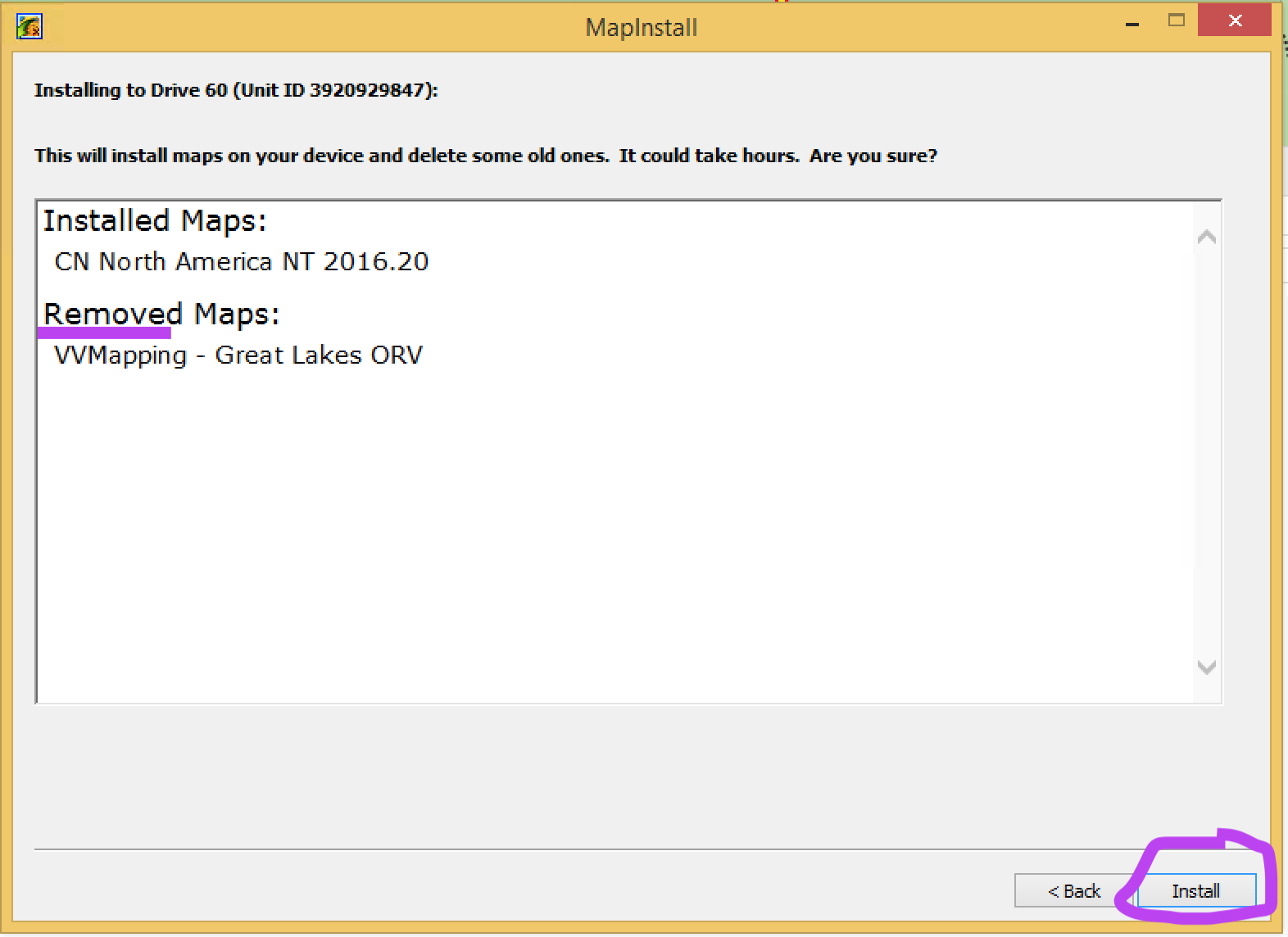
Task: Click the Install button
Action: pyautogui.click(x=1196, y=890)
